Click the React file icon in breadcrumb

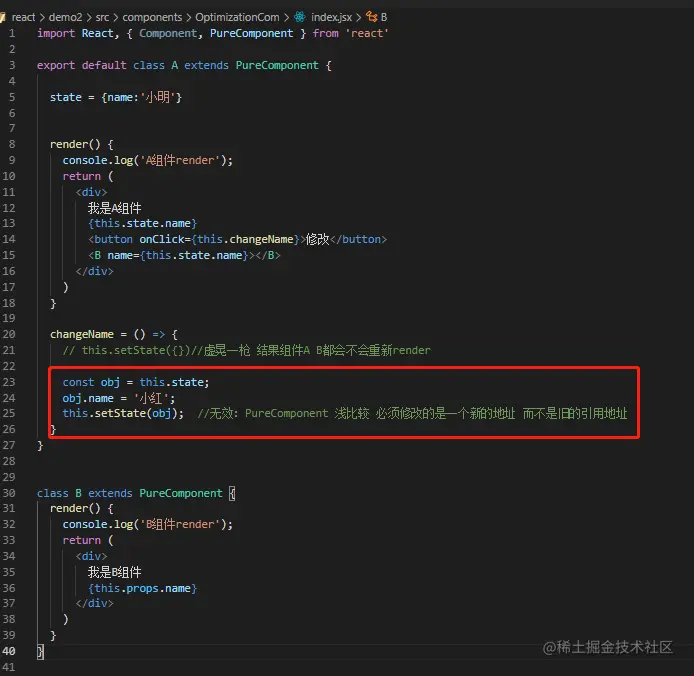pos(300,17)
